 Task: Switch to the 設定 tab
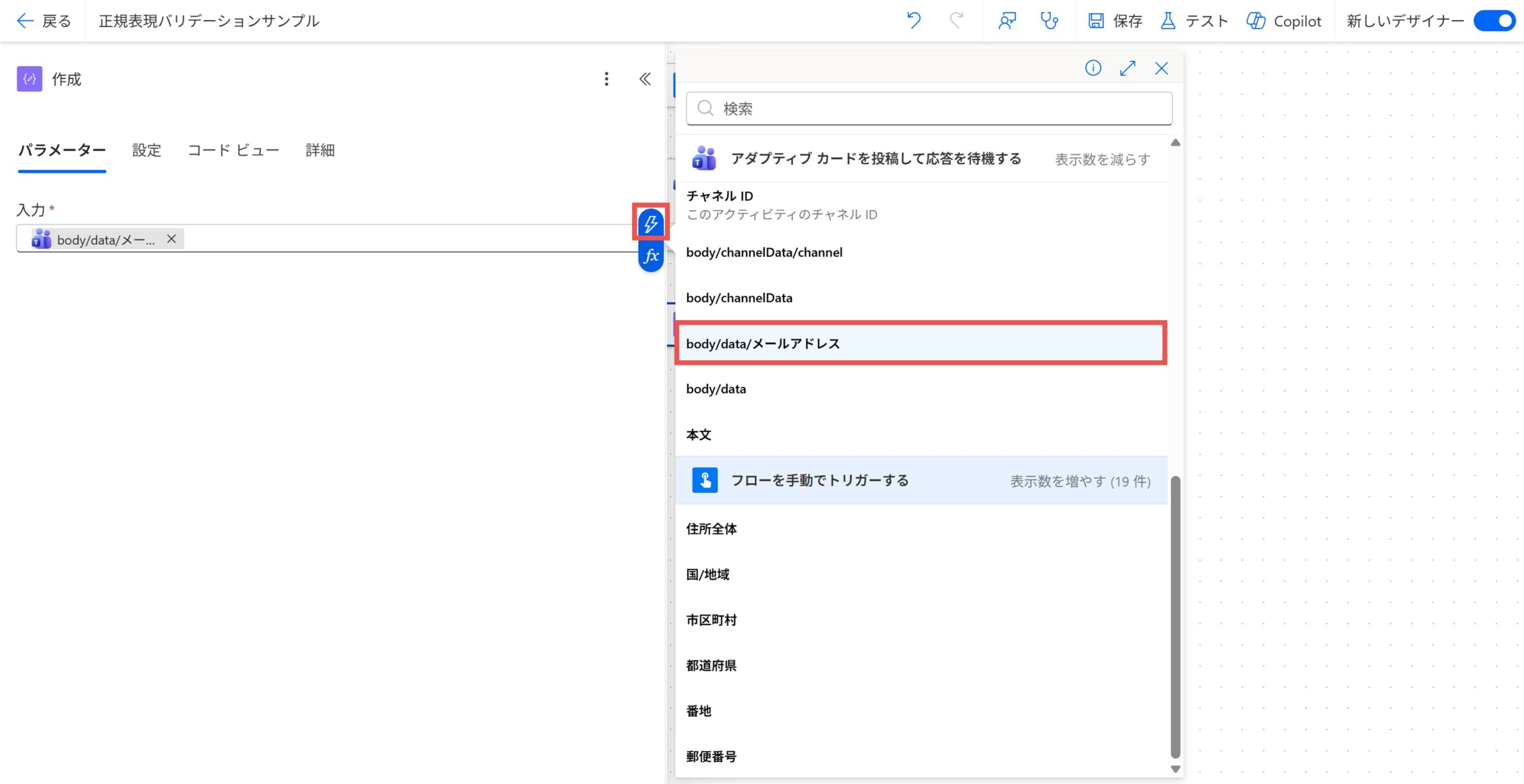(146, 150)
